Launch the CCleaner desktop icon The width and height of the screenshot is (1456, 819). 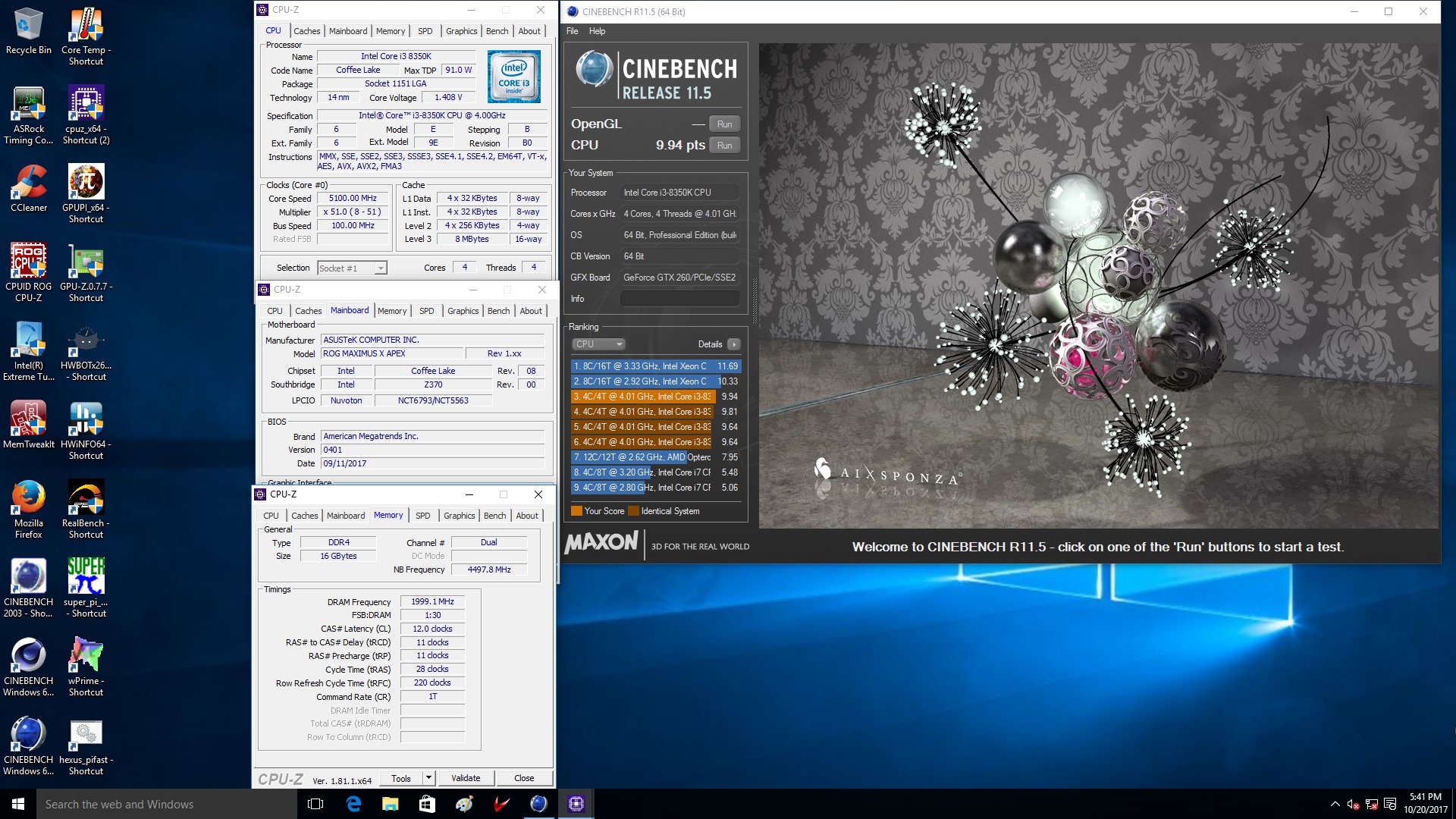click(x=29, y=188)
